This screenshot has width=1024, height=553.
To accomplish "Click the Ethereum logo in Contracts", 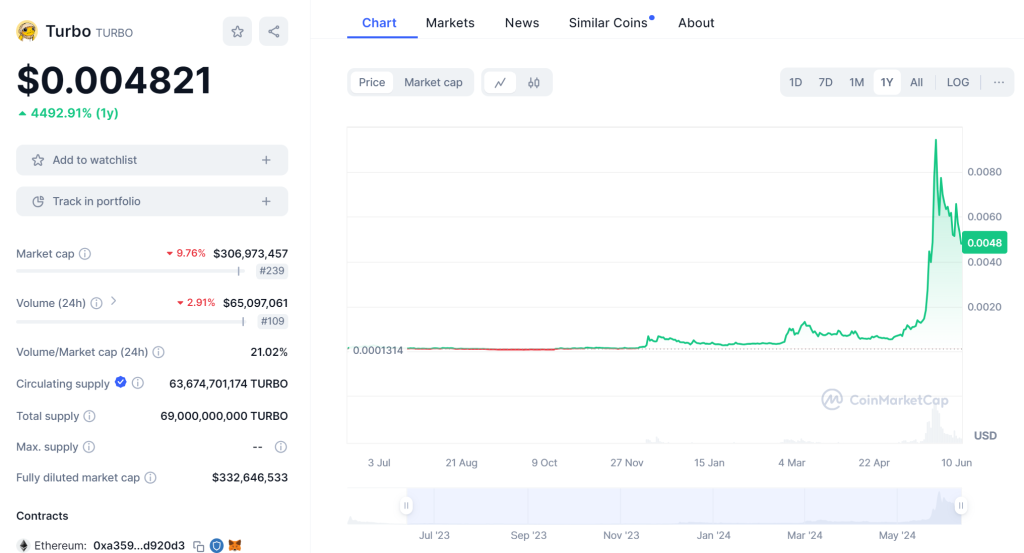I will 24,545.
